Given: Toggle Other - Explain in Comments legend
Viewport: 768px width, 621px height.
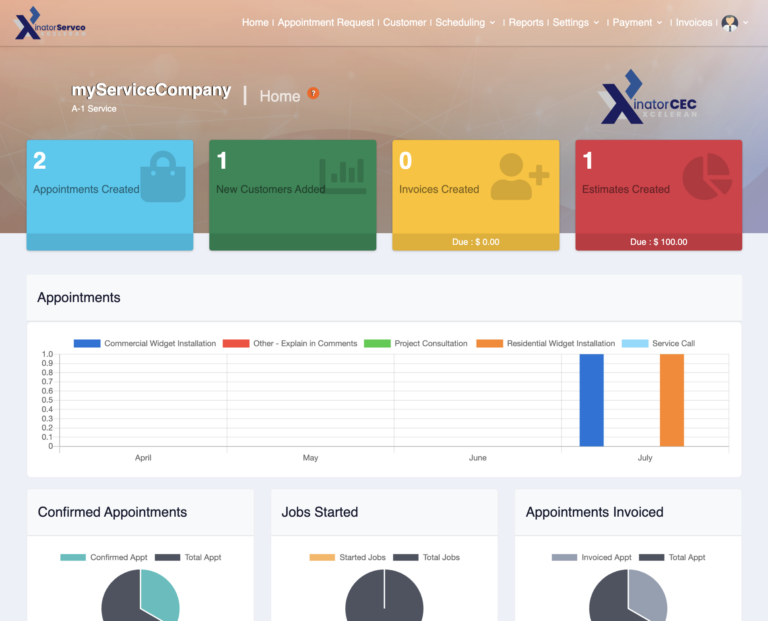Looking at the screenshot, I should [290, 343].
